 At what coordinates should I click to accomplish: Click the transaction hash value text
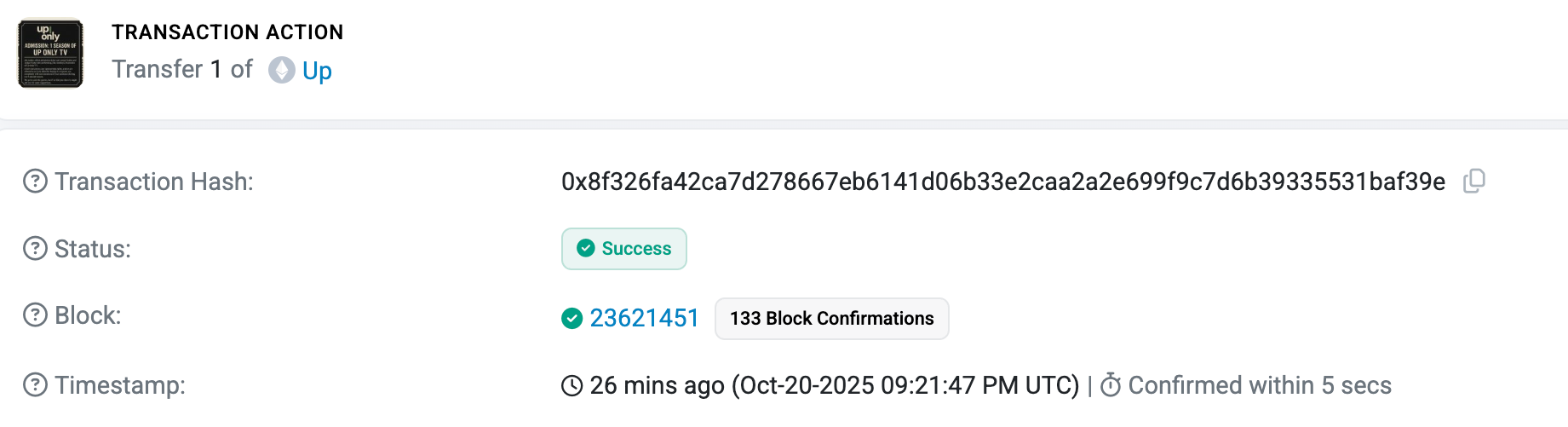1002,182
